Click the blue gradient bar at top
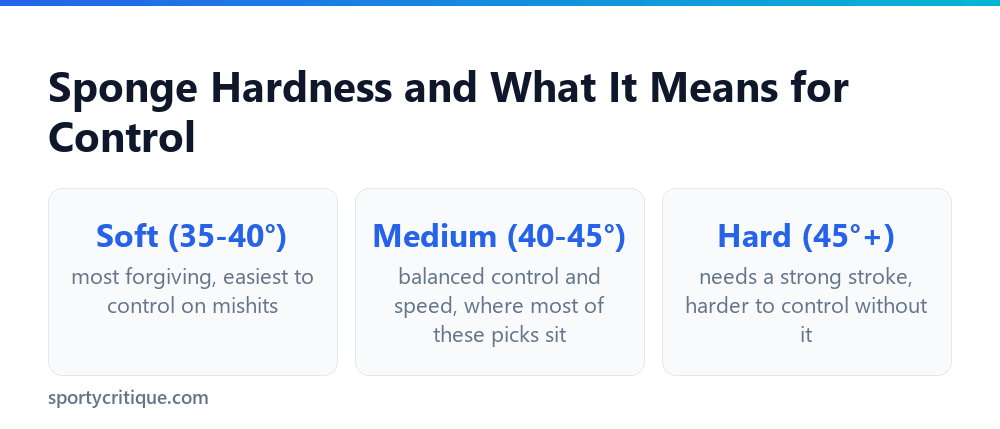 500,3
